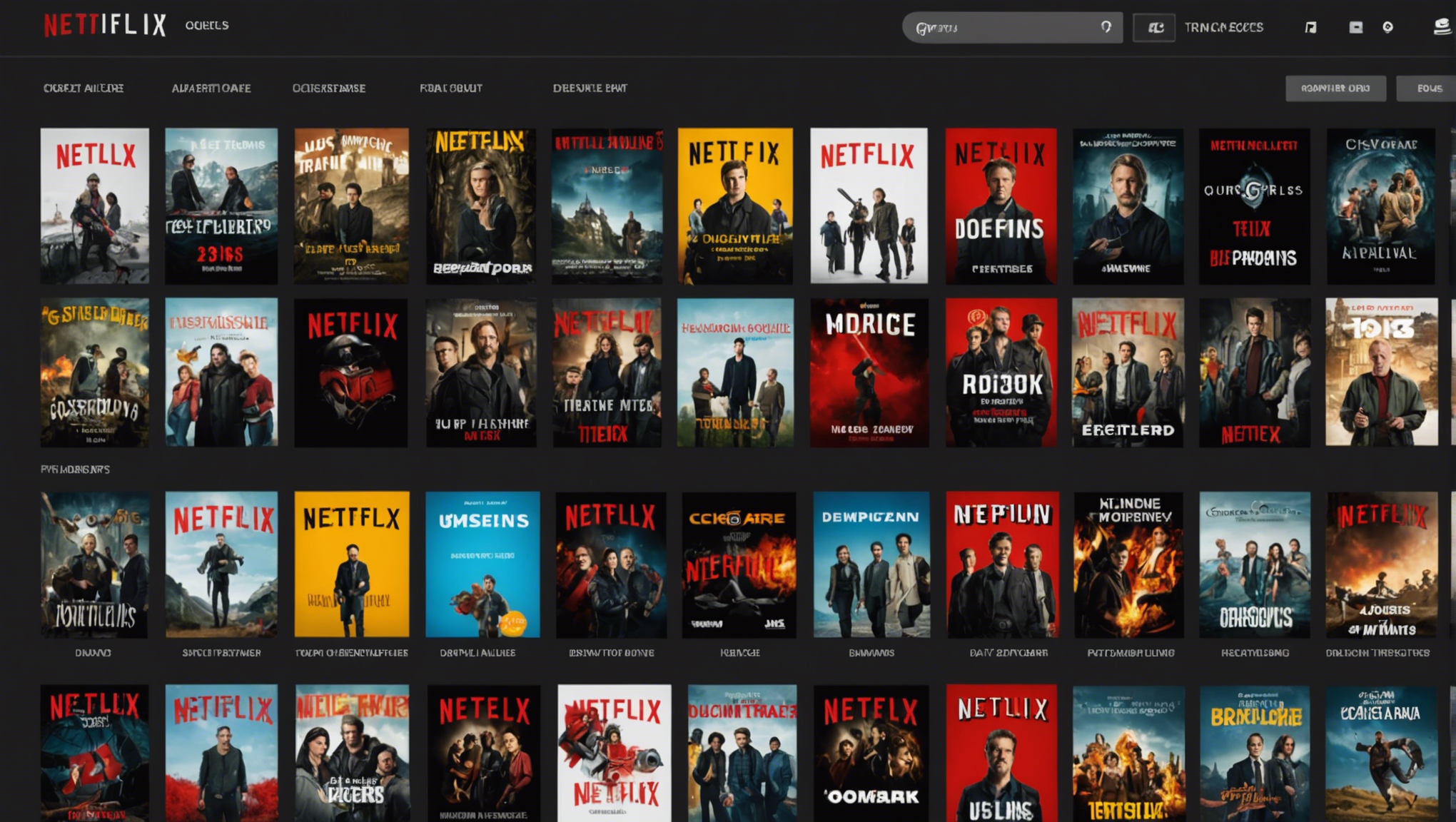Open the yellow NETFLX poster in the third row

352,564
